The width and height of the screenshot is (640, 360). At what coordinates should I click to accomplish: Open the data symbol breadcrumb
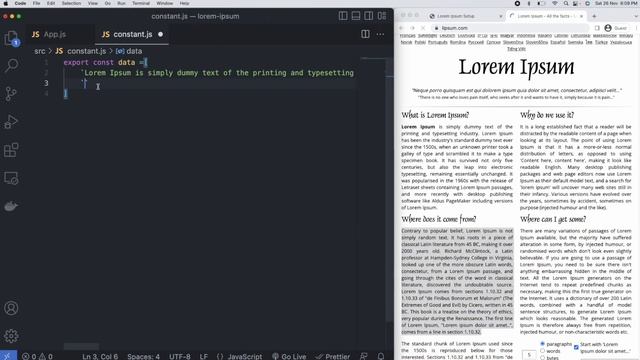coord(129,51)
